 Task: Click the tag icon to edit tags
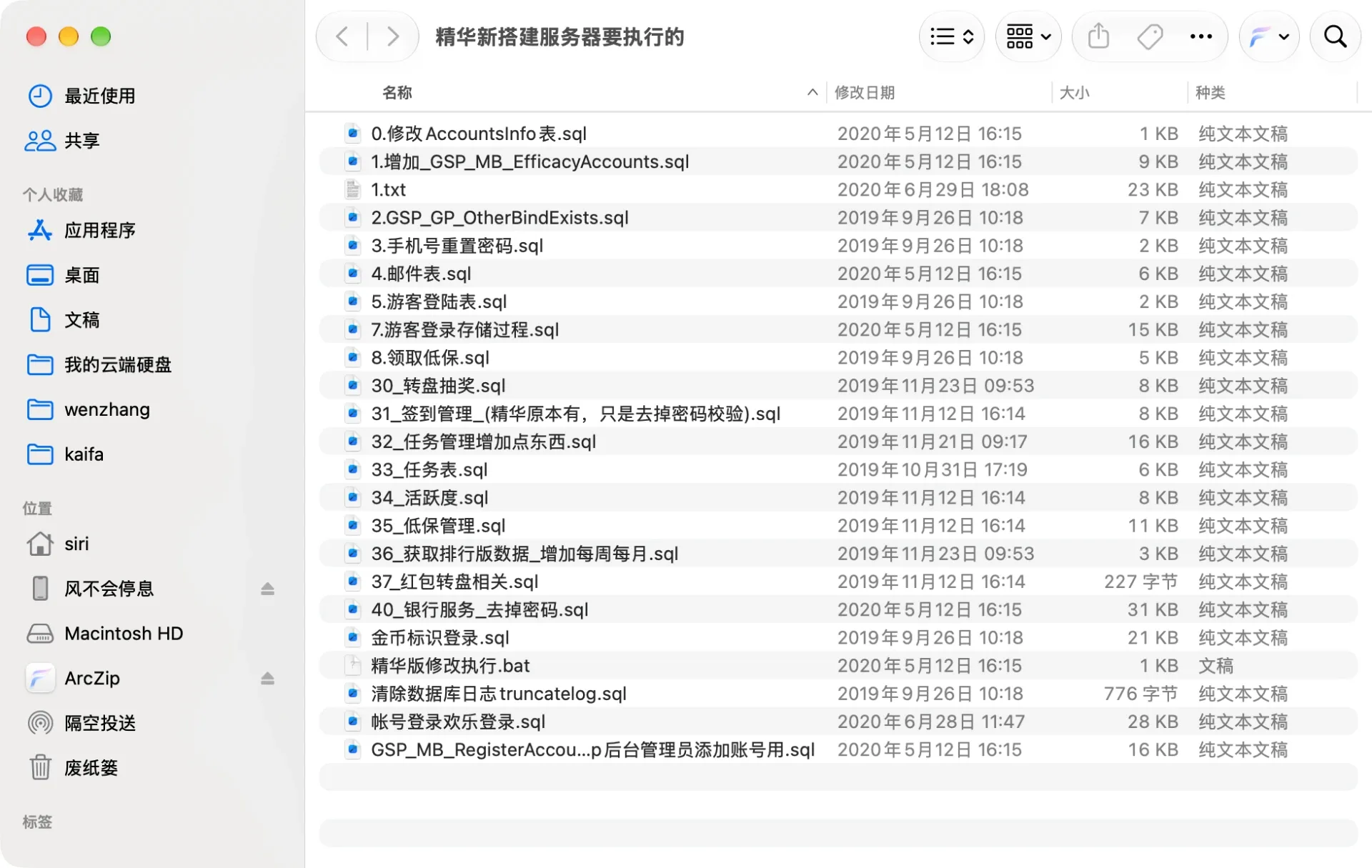coord(1150,36)
